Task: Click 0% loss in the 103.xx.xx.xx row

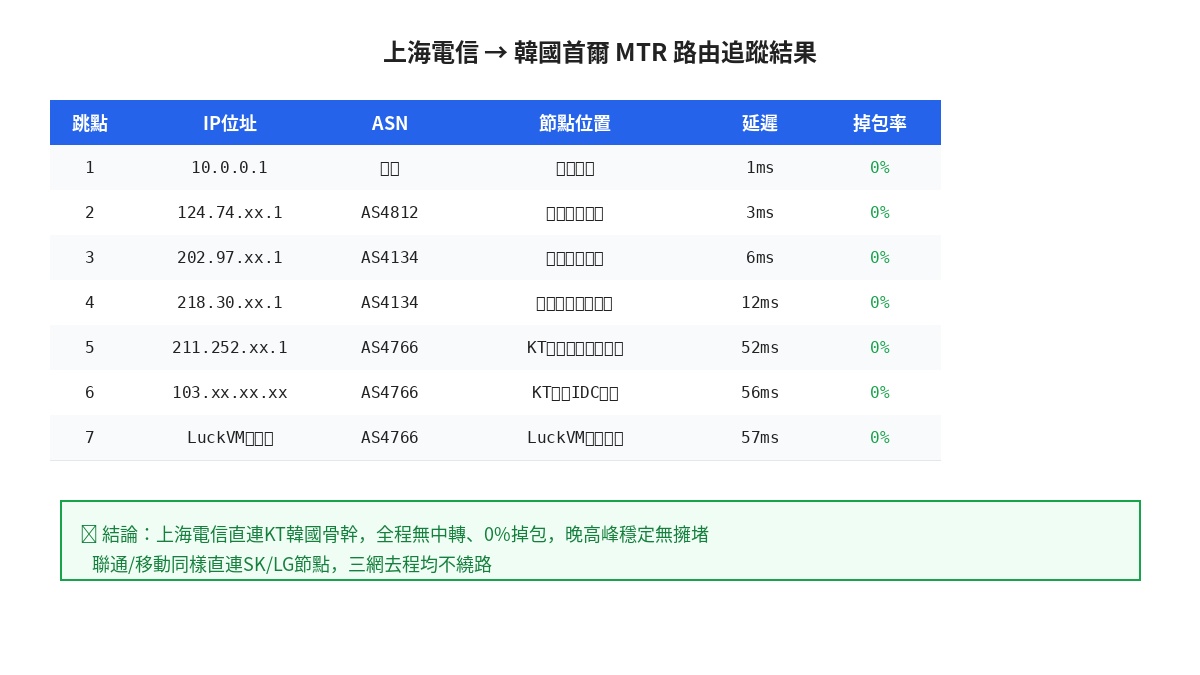Action: click(x=880, y=393)
